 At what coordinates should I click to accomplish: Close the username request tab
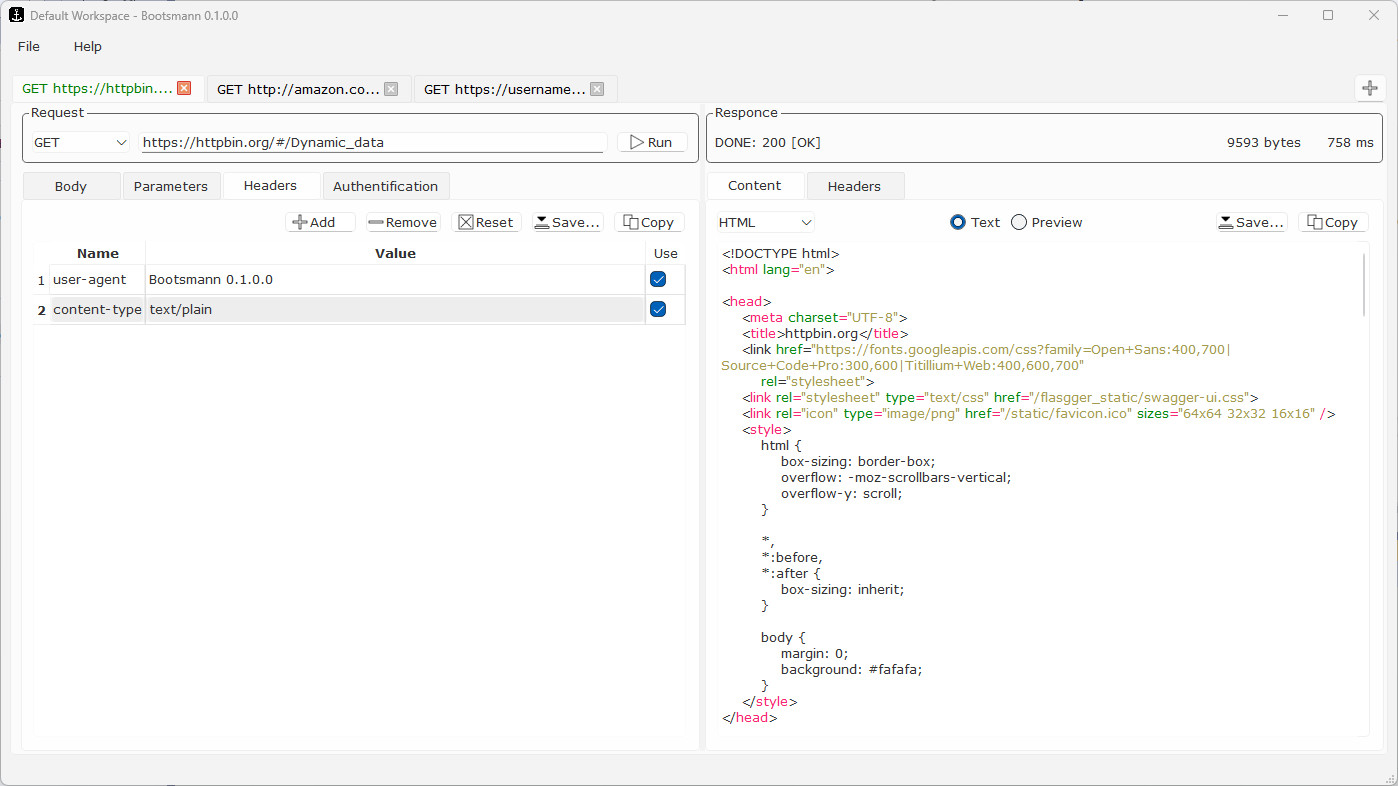[x=597, y=89]
